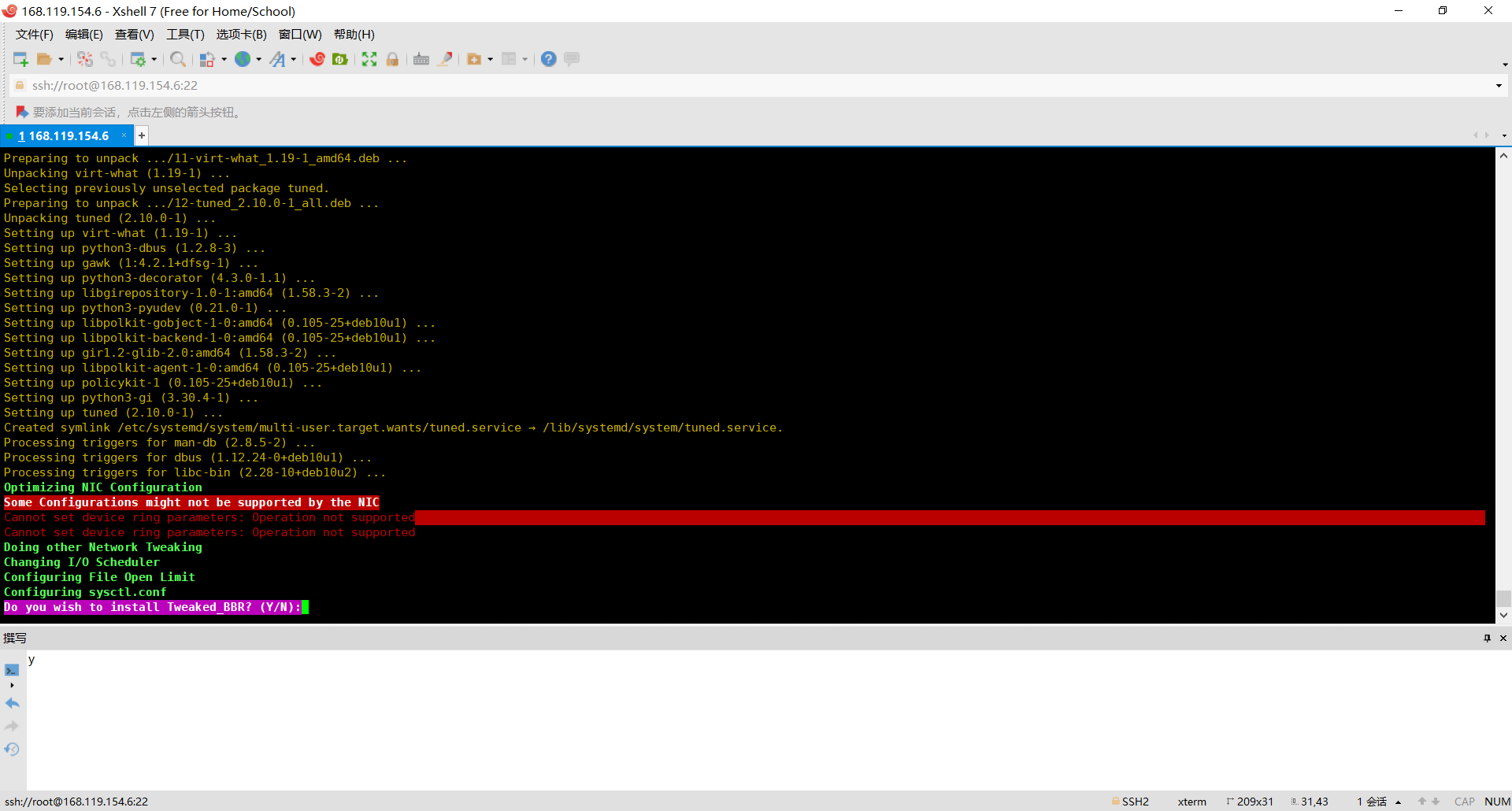Close the compose pane
Screen dimensions: 1512x811
pyautogui.click(x=1503, y=638)
